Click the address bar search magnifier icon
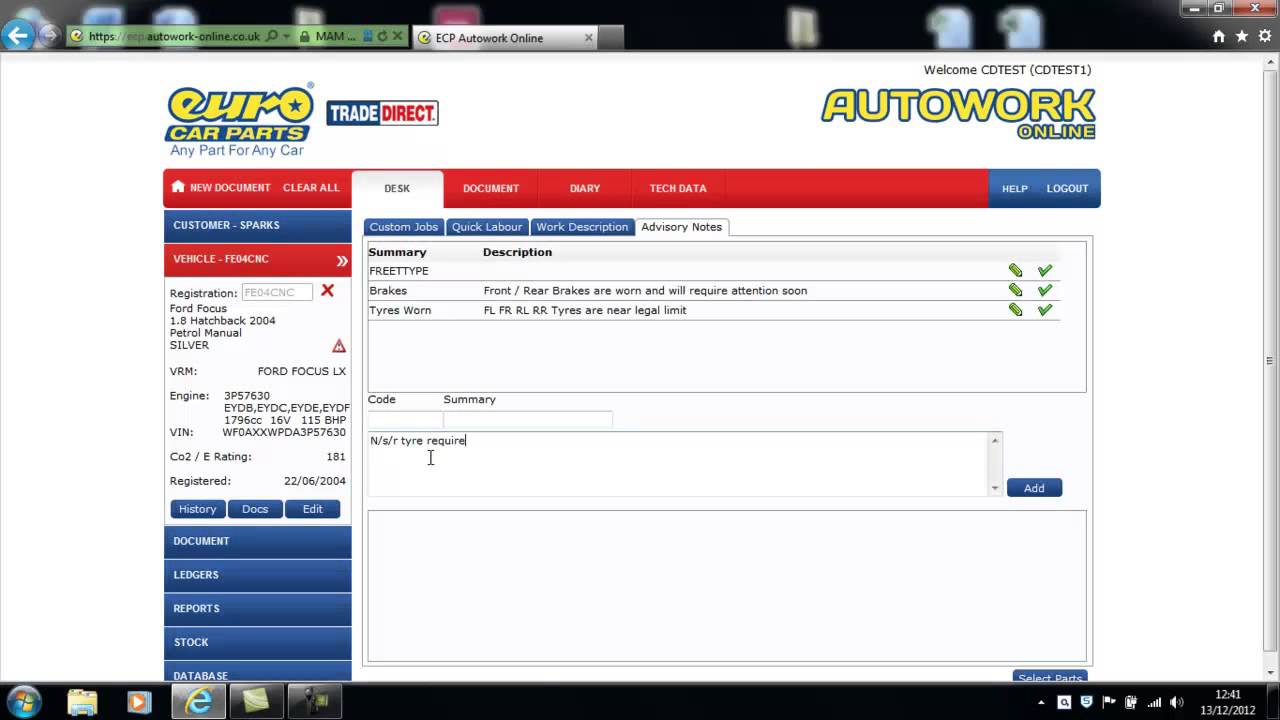Viewport: 1280px width, 720px height. point(272,36)
